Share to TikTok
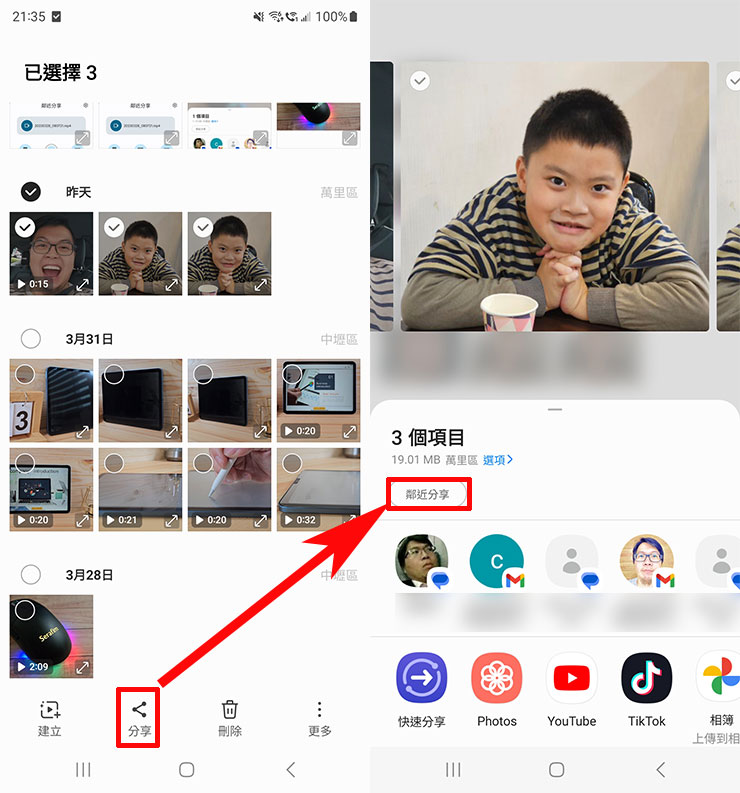Viewport: 740px width, 793px height. tap(646, 690)
